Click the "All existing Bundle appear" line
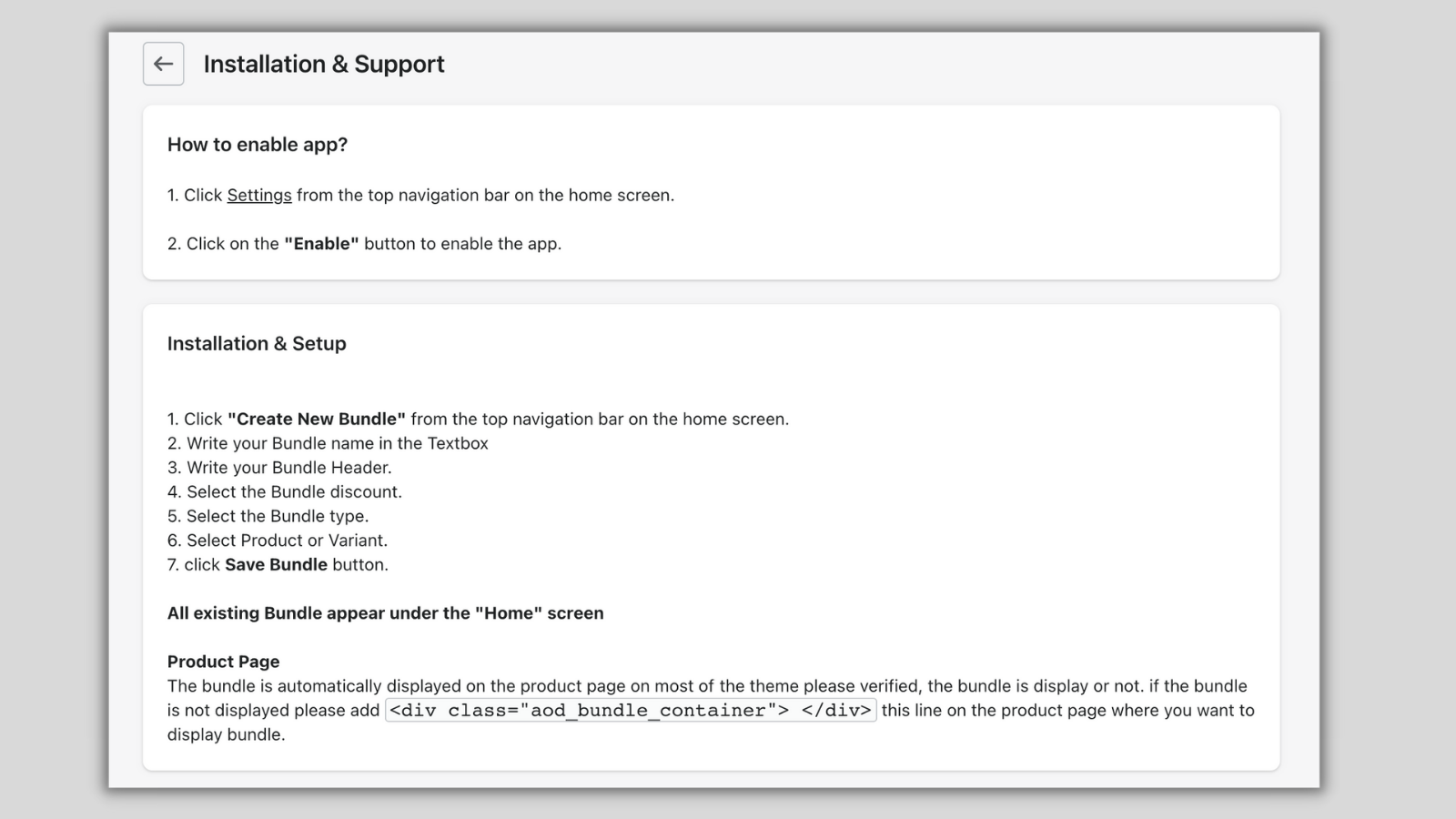This screenshot has height=819, width=1456. click(385, 613)
